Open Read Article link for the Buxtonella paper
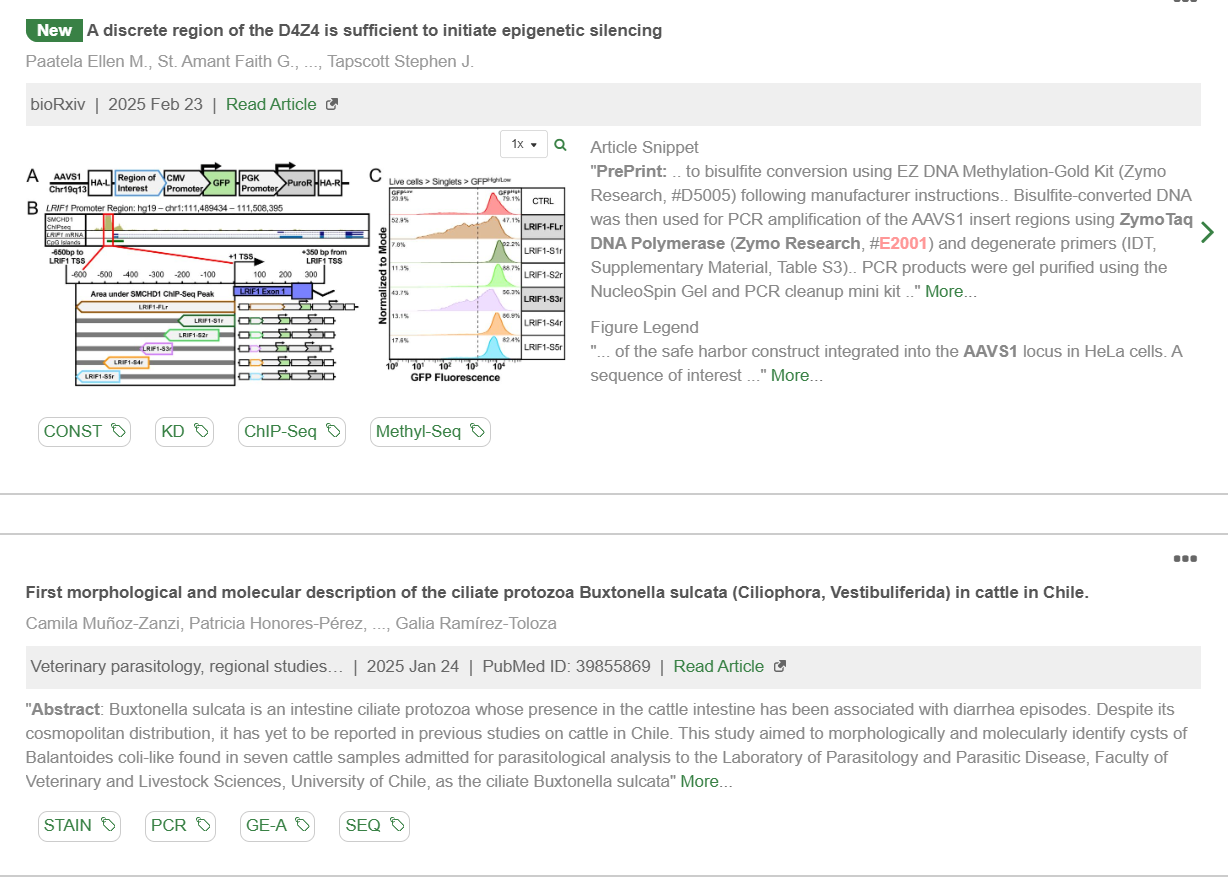This screenshot has width=1228, height=877. click(718, 667)
